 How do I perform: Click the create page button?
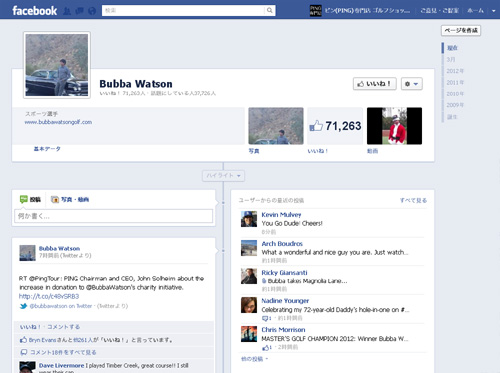[x=461, y=31]
